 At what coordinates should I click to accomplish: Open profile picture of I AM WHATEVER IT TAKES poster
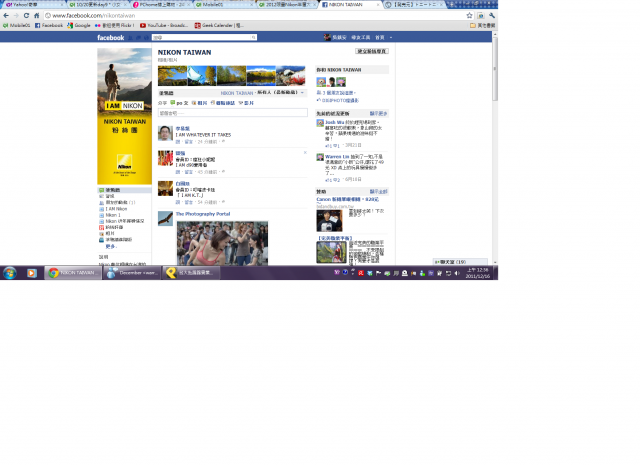(x=165, y=133)
